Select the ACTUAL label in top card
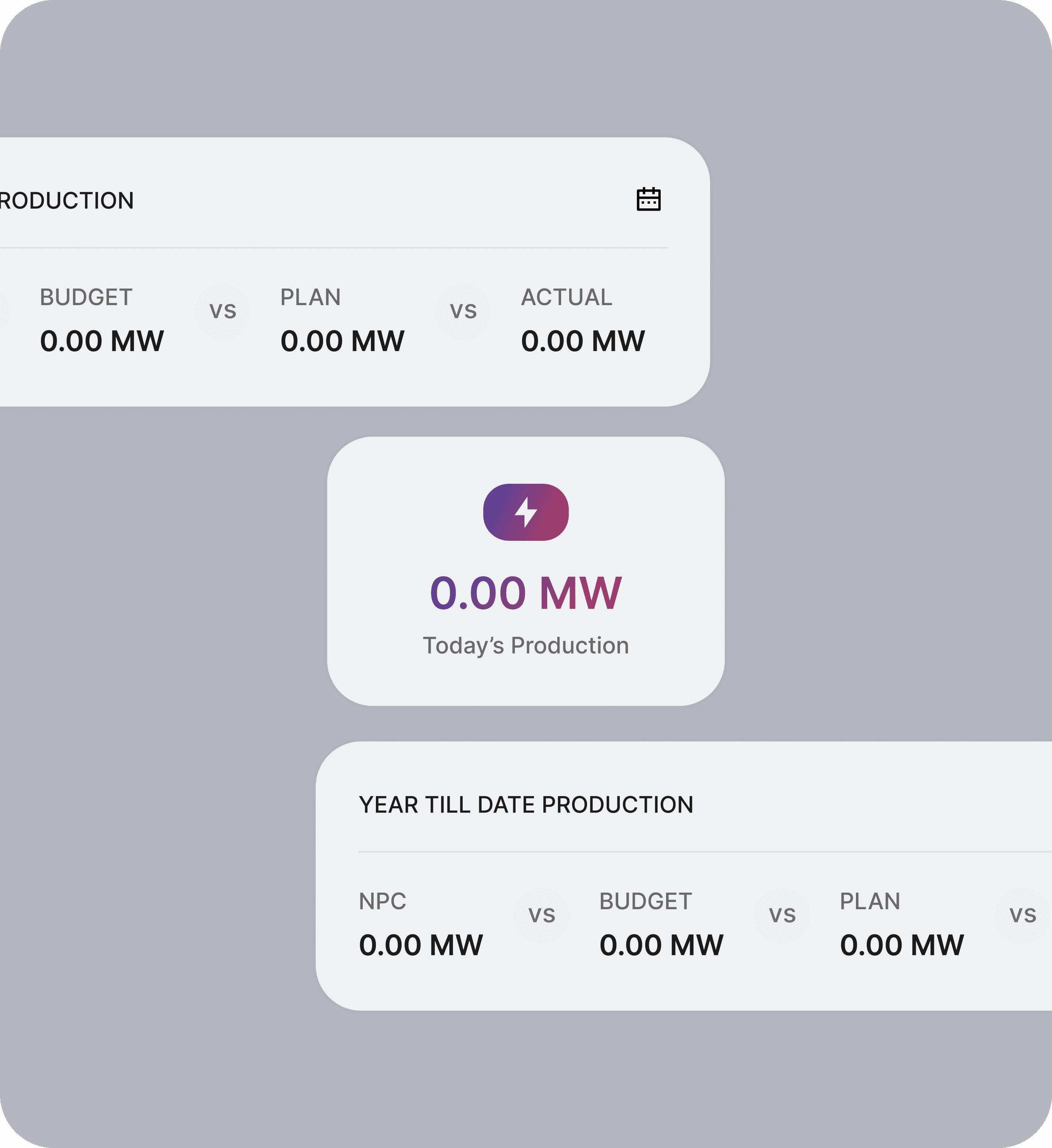1052x1148 pixels. point(566,297)
